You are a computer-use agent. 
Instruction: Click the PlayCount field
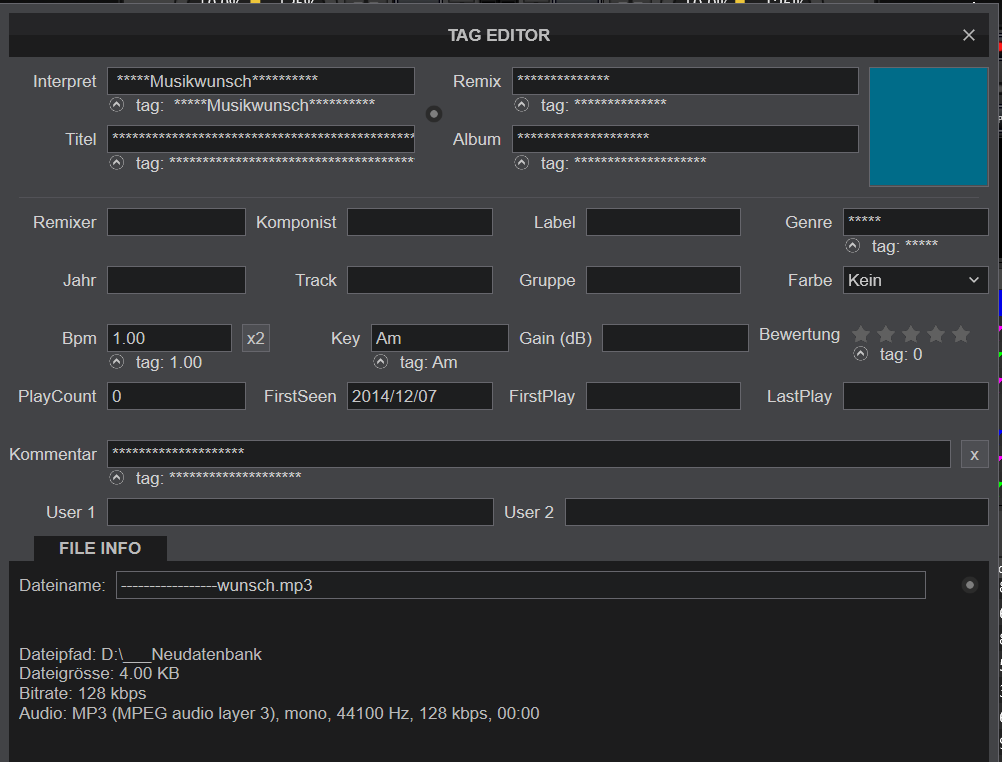tap(176, 396)
